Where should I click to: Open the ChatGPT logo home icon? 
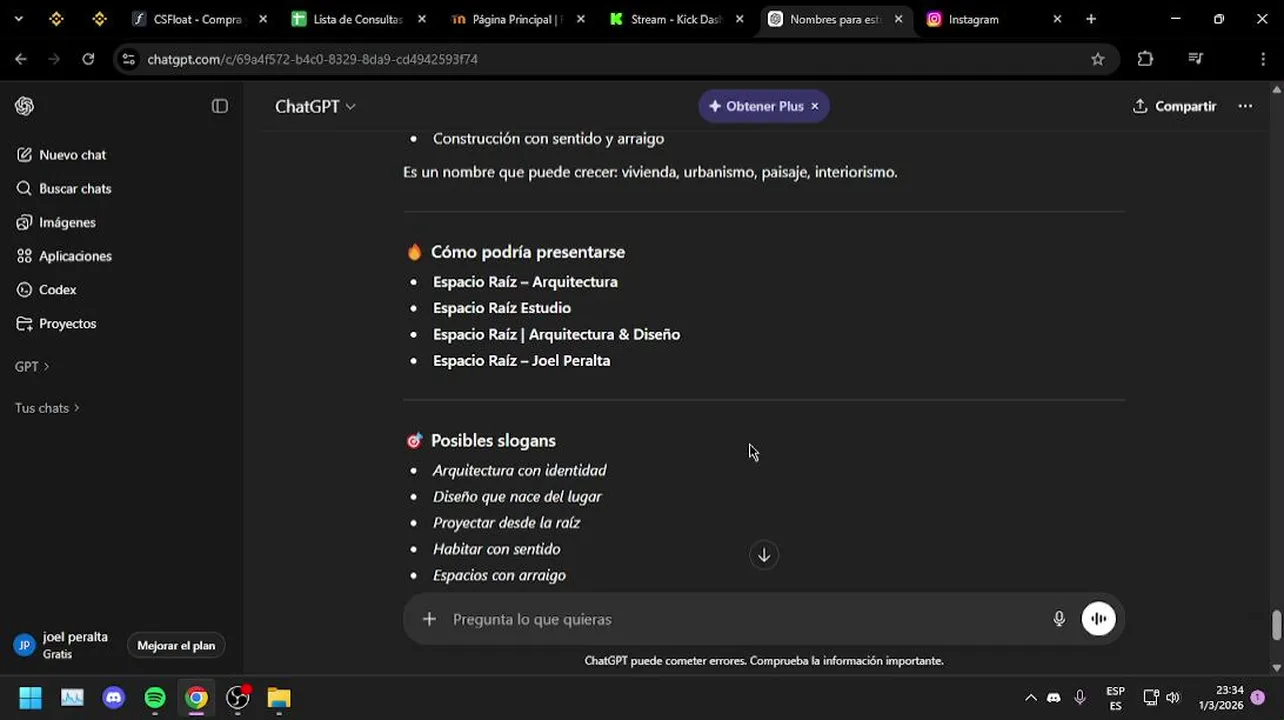click(25, 106)
